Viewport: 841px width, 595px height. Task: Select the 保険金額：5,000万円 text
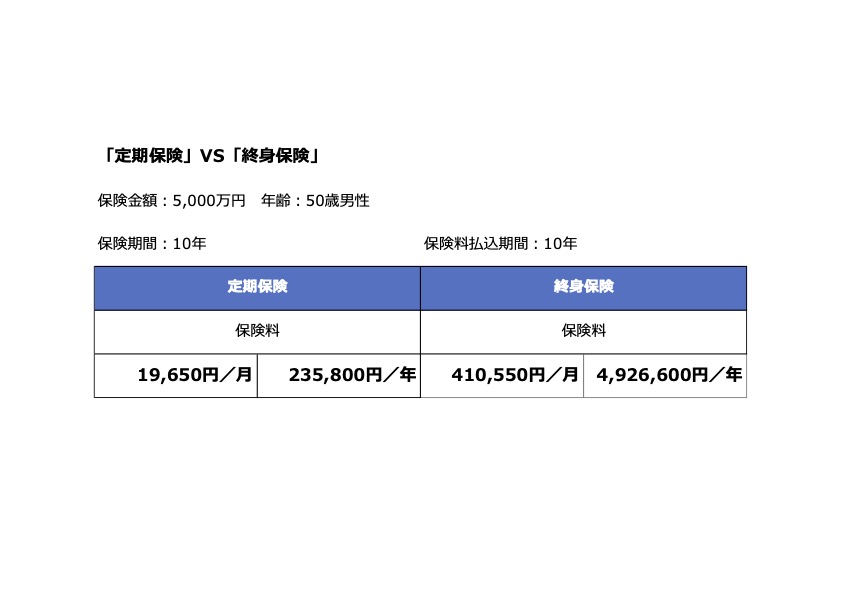coord(171,201)
